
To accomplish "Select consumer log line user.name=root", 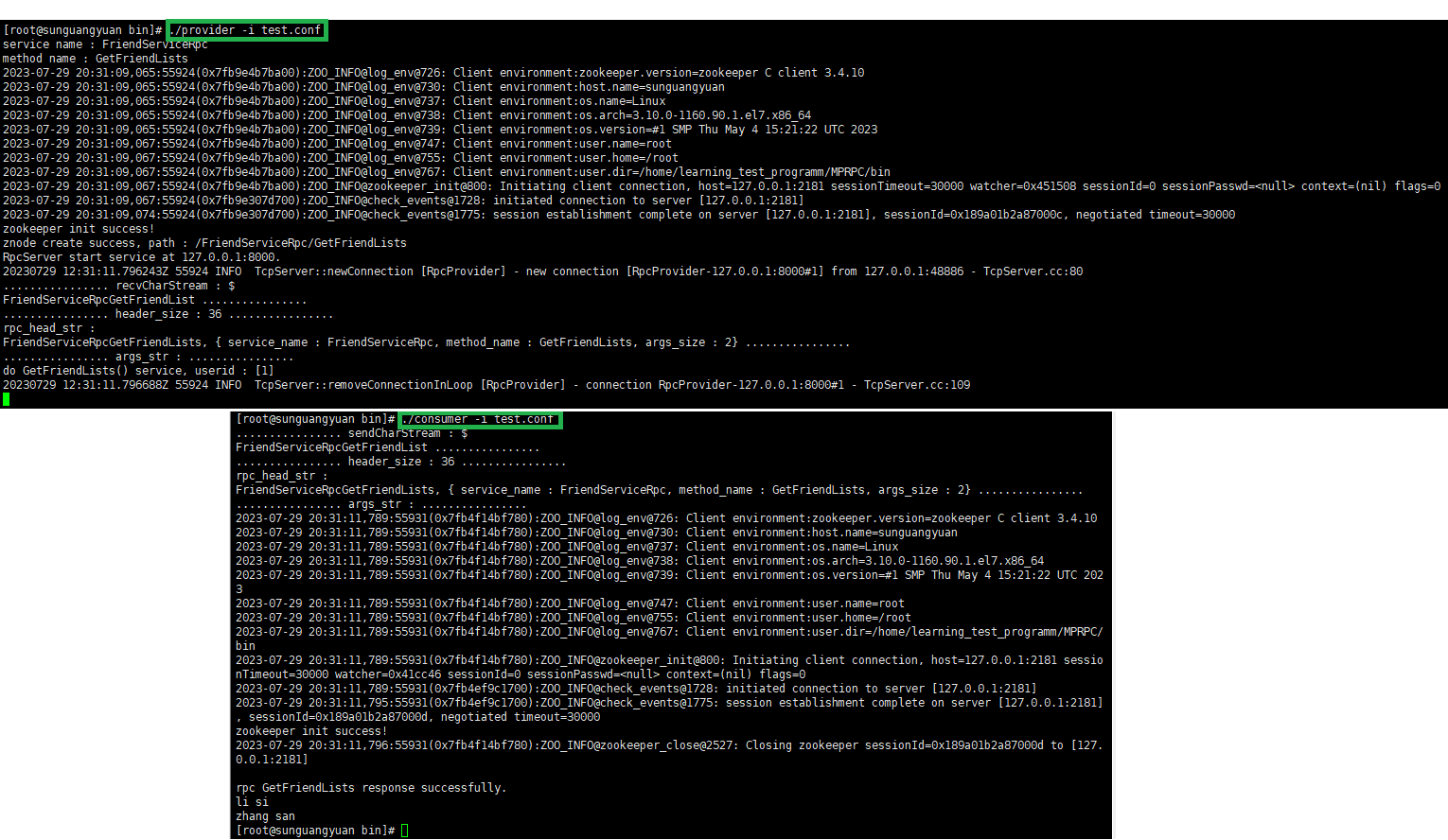I will pos(570,604).
